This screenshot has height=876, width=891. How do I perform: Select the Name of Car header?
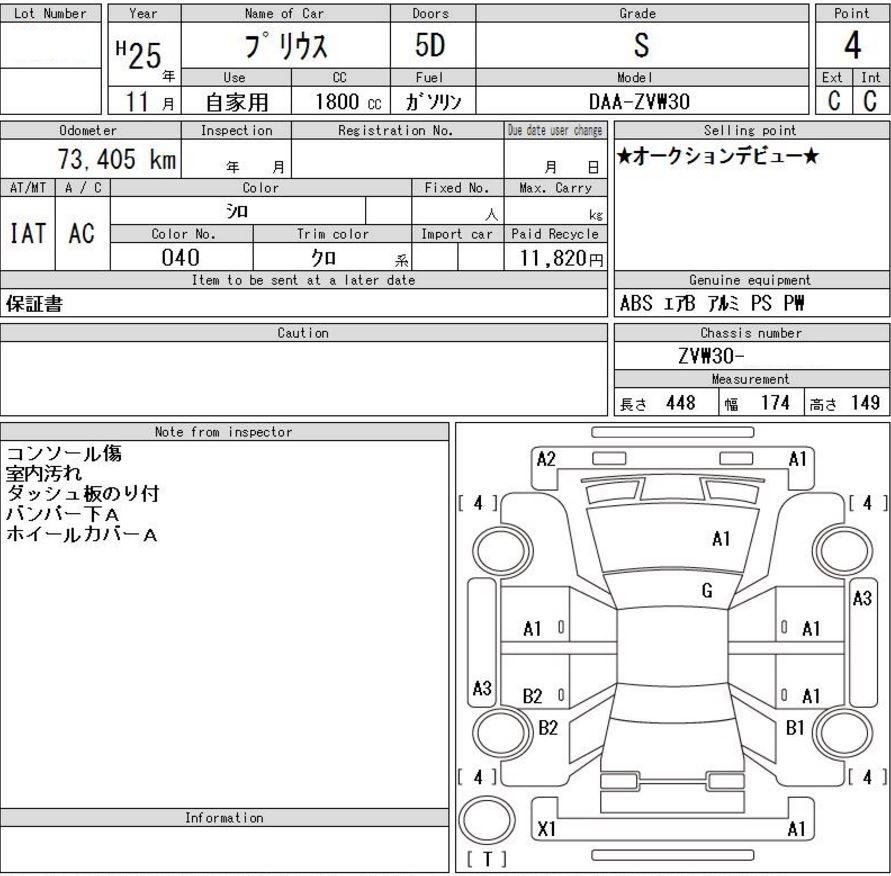pos(284,13)
